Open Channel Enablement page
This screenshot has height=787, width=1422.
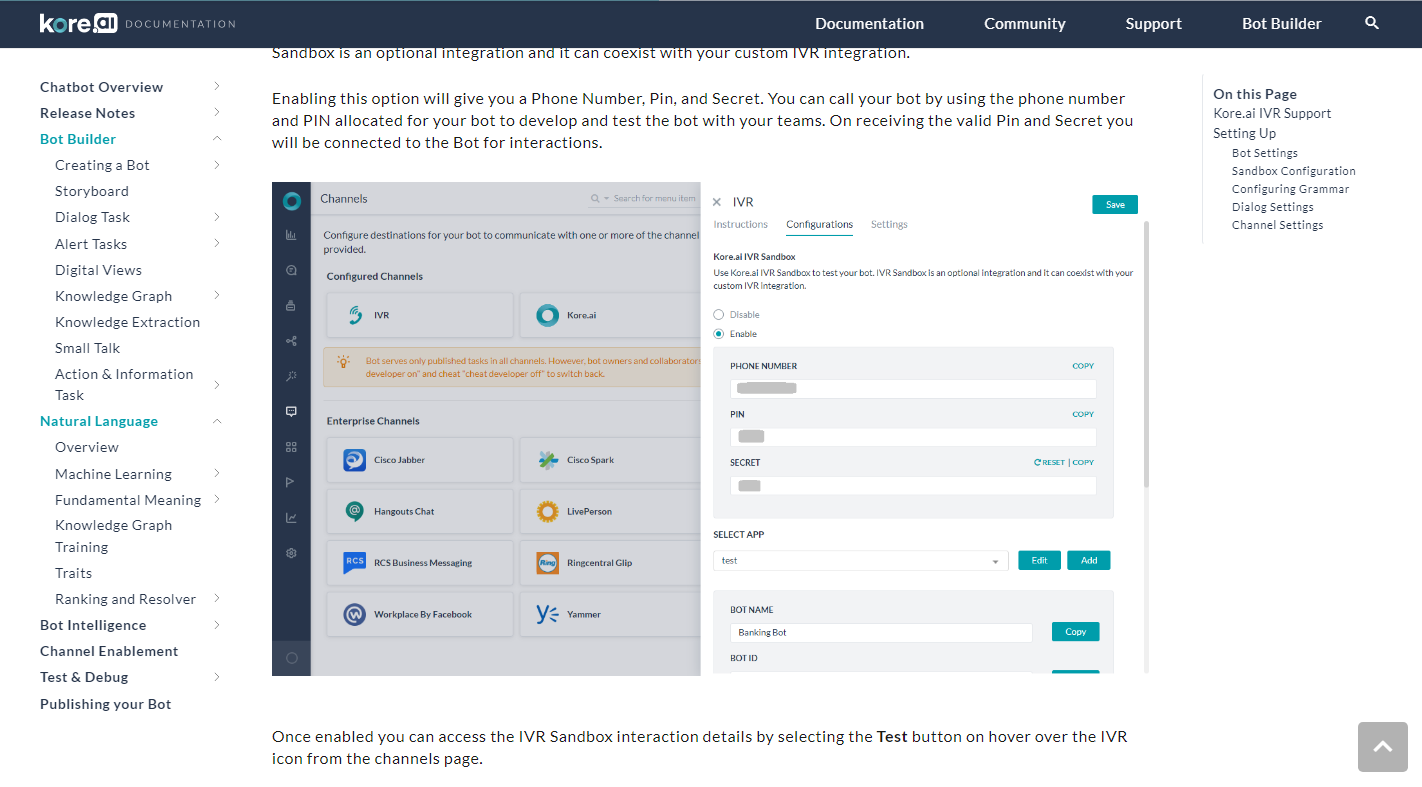(x=109, y=651)
